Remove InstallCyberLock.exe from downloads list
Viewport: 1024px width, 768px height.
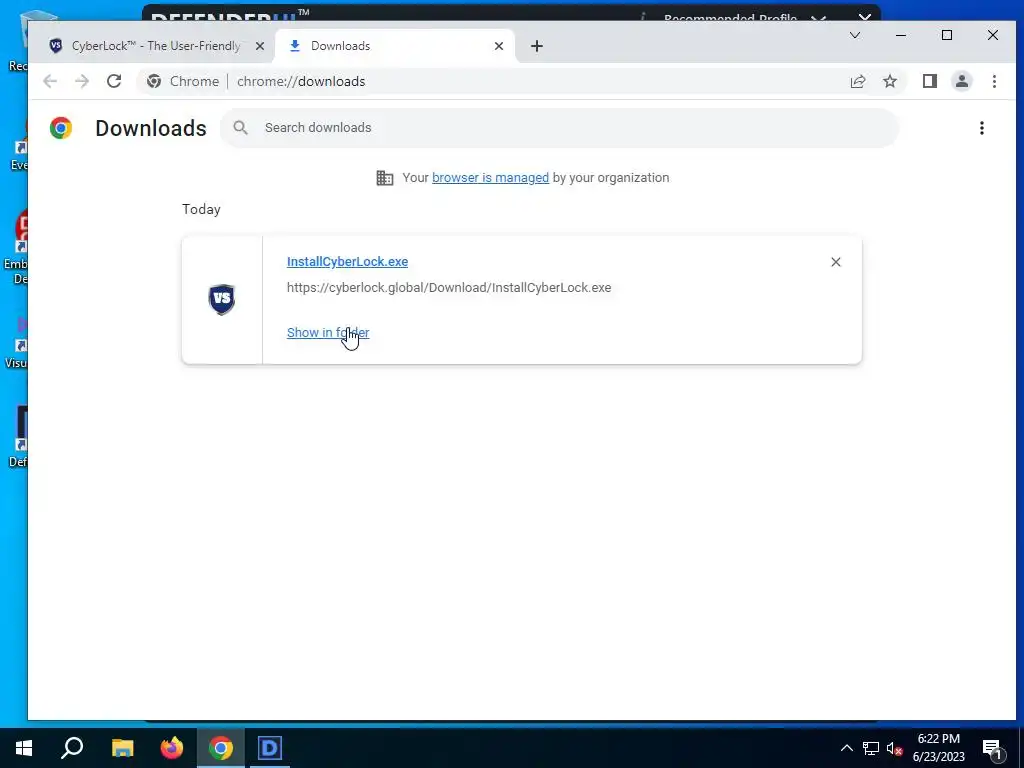pyautogui.click(x=835, y=262)
